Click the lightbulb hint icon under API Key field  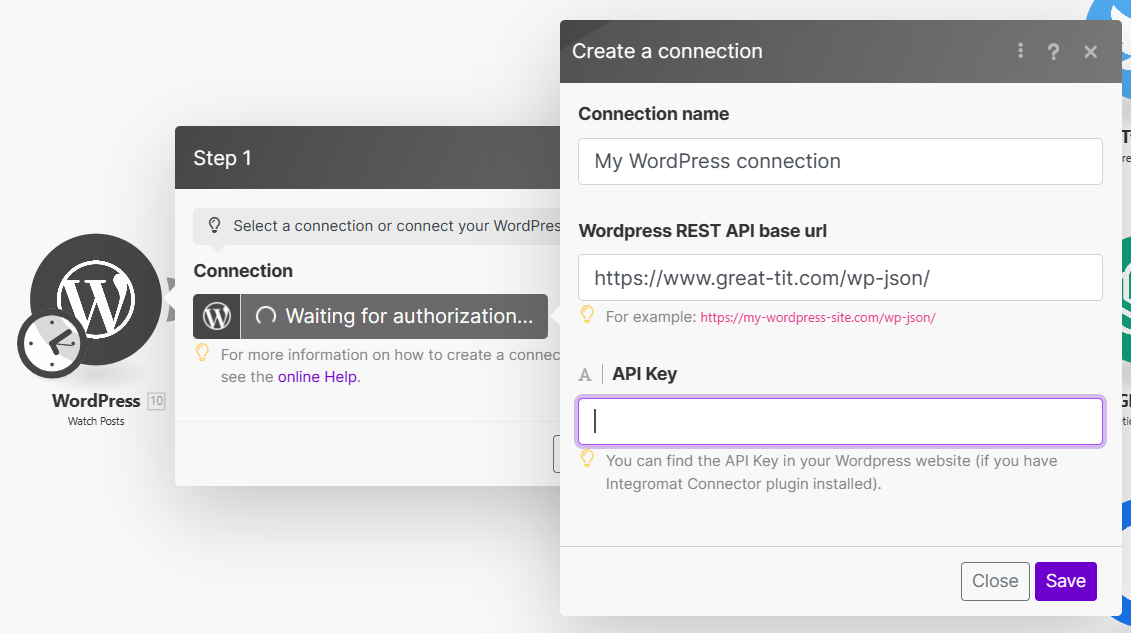587,459
